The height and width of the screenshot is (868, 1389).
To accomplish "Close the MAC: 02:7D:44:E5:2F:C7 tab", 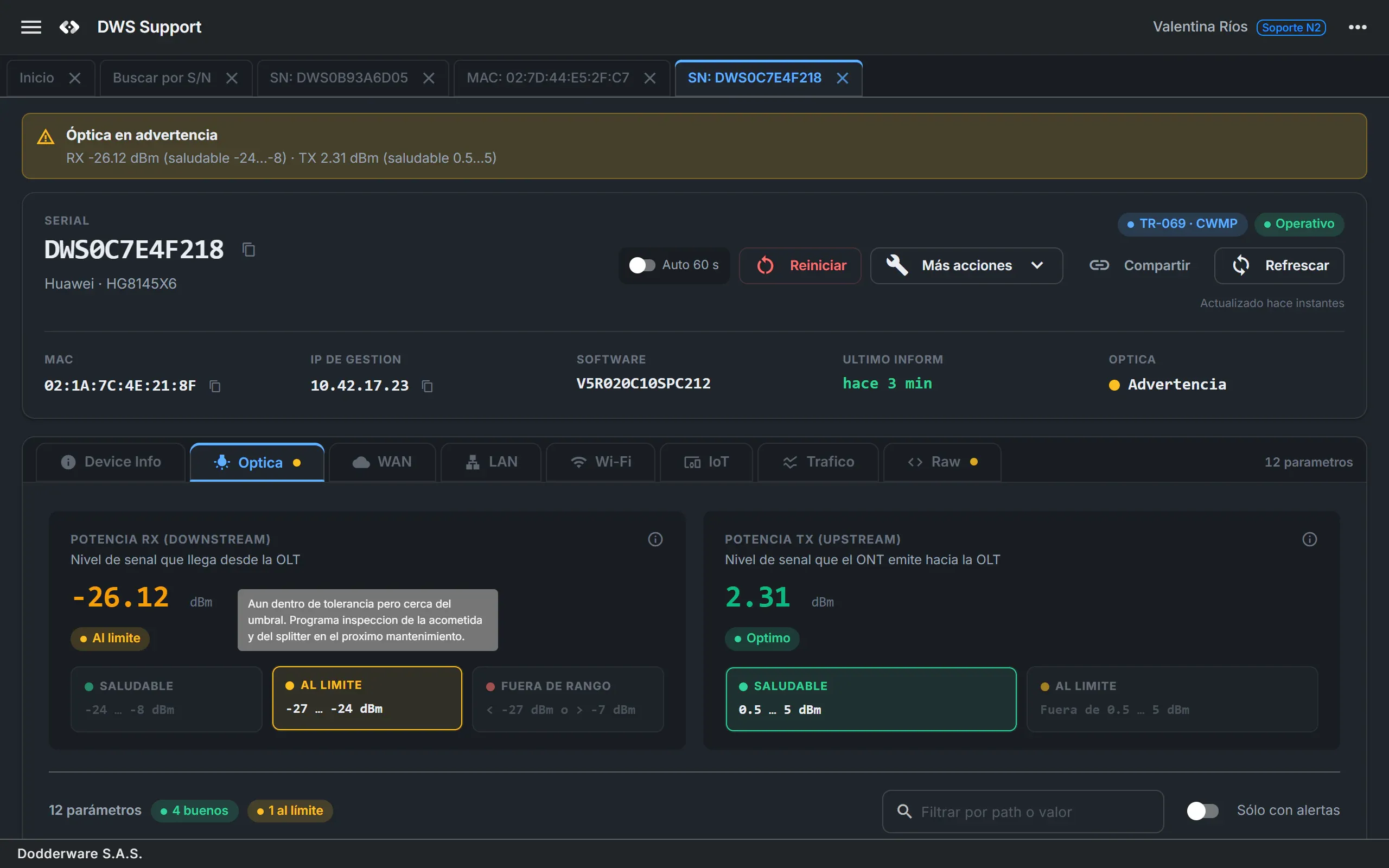I will [649, 78].
